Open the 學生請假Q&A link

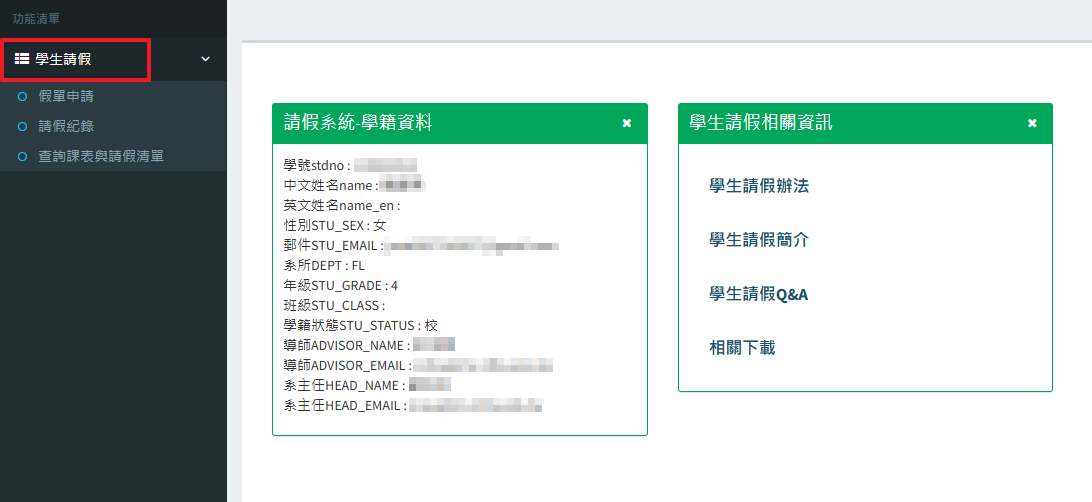(x=758, y=295)
